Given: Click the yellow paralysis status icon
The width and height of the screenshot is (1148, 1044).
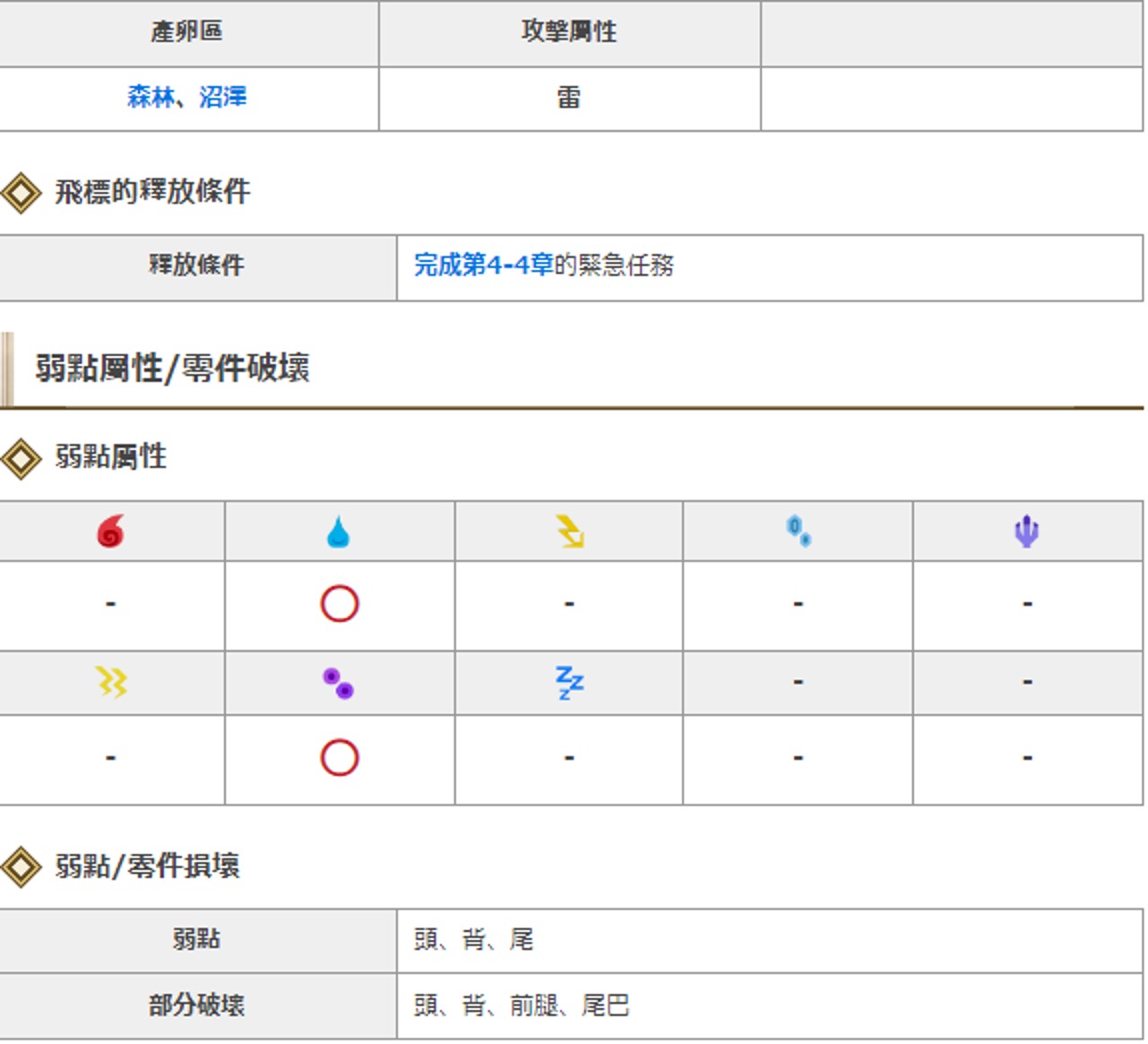Looking at the screenshot, I should (x=111, y=683).
